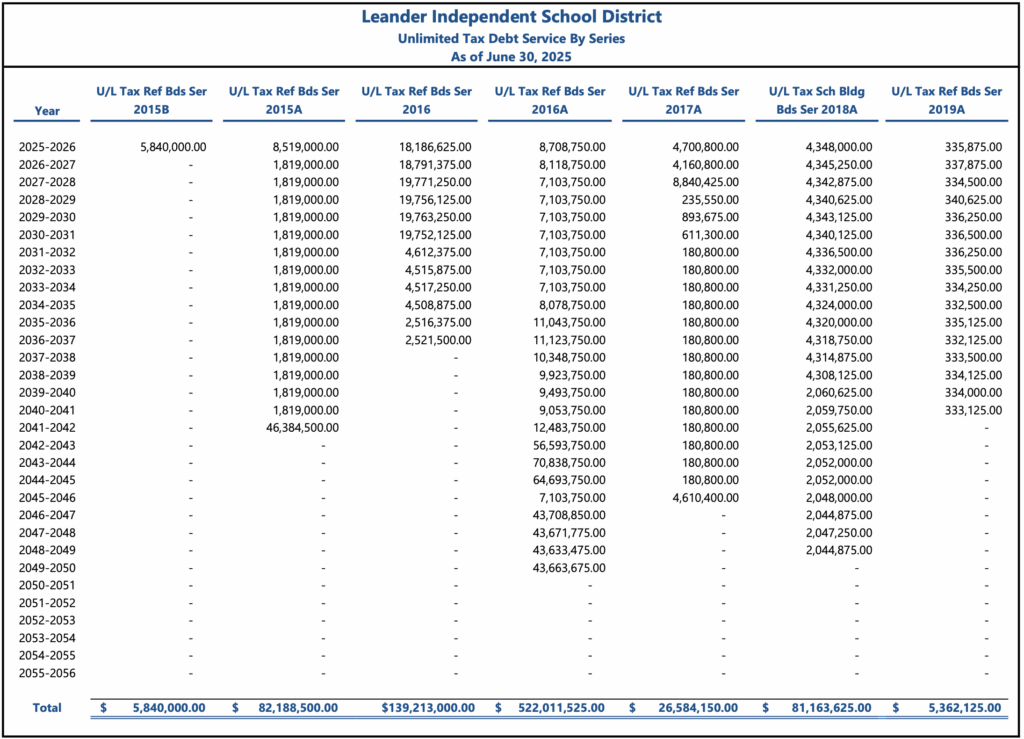Click the 611,300.00 cell
This screenshot has height=739, width=1024.
pos(711,235)
